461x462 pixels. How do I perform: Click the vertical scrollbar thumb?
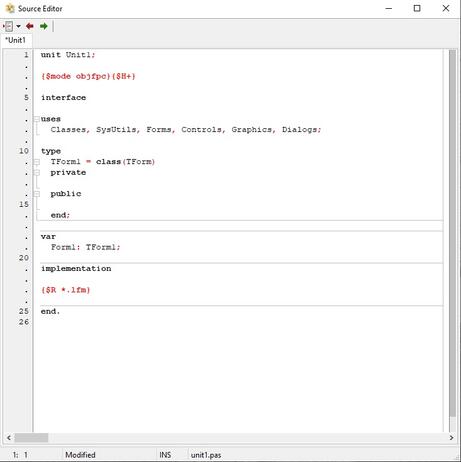pyautogui.click(x=452, y=233)
